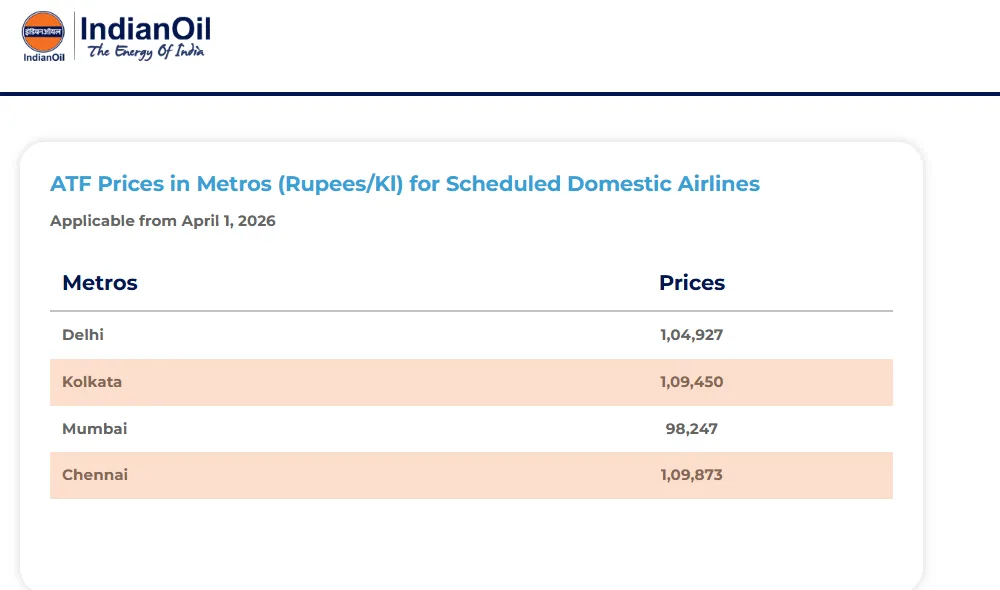Image resolution: width=1000 pixels, height=590 pixels.
Task: Click the Chennai price 1,09,873
Action: coord(691,475)
